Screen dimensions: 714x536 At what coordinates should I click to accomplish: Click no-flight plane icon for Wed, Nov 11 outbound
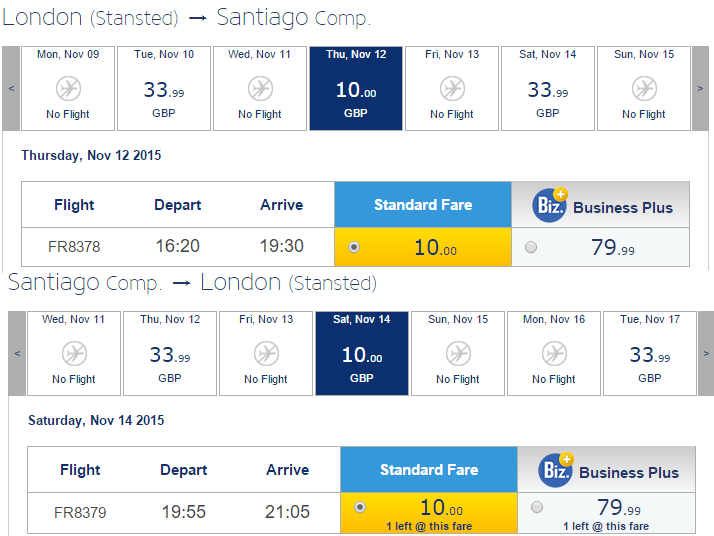point(260,89)
